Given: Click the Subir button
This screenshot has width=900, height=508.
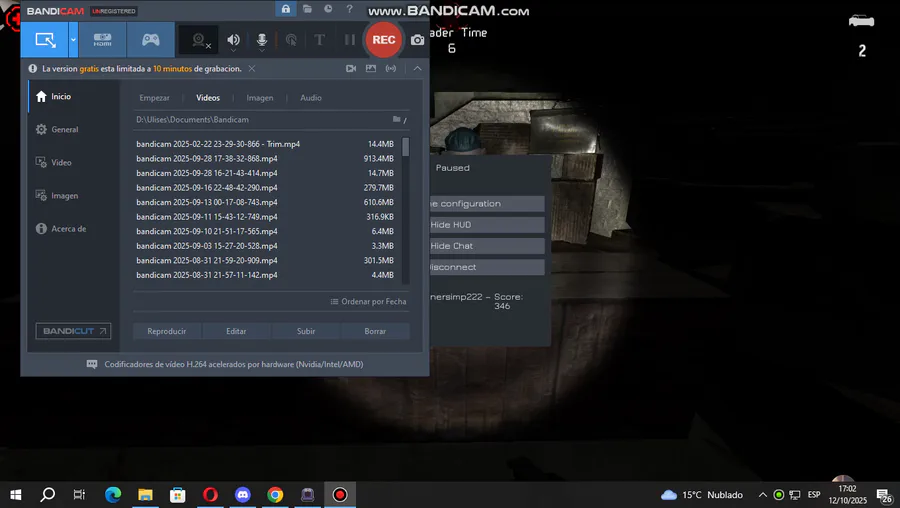Looking at the screenshot, I should coord(306,331).
